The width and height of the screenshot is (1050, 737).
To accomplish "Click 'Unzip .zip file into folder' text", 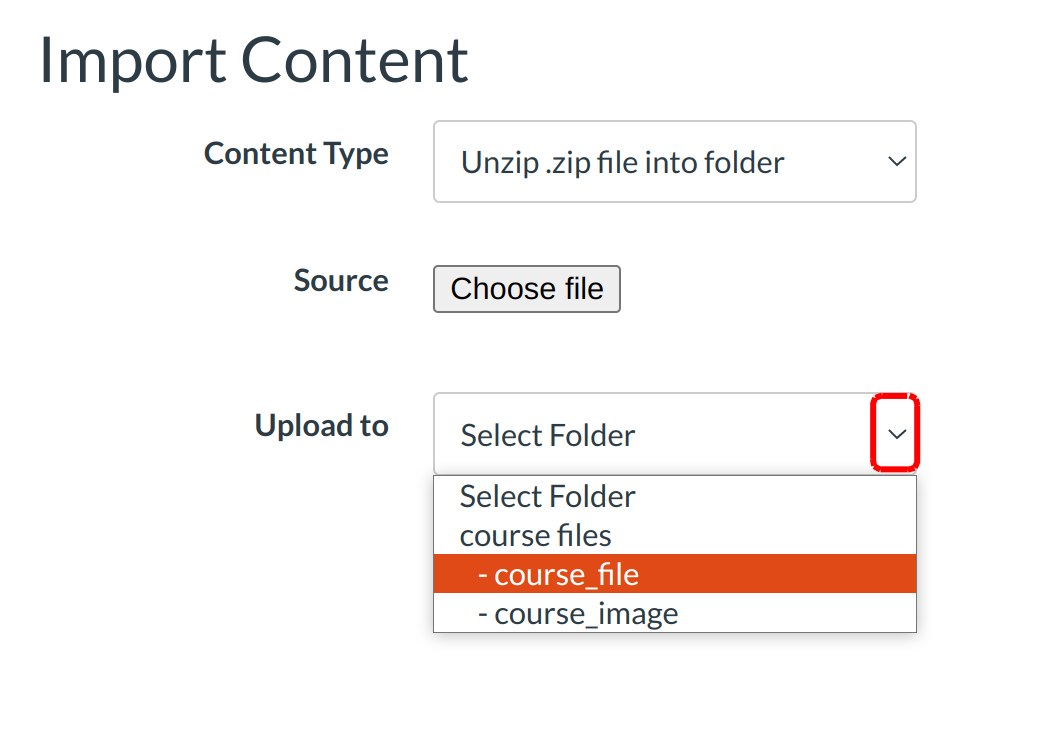I will tap(622, 163).
